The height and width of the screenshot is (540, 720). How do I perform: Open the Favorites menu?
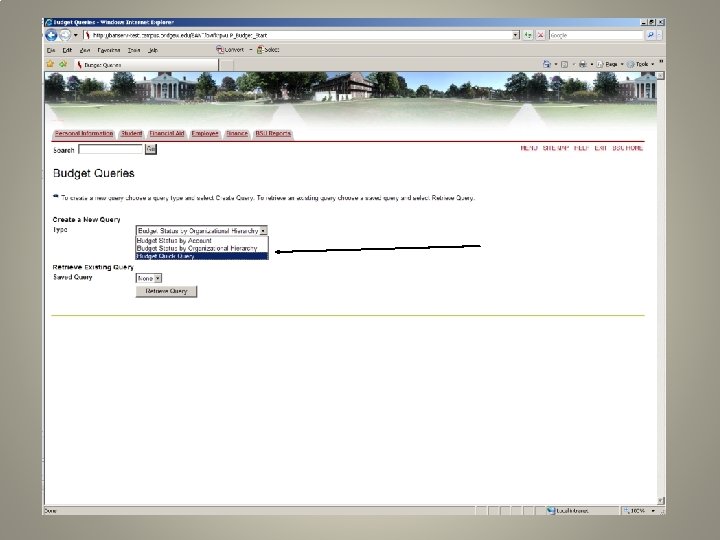coord(109,50)
